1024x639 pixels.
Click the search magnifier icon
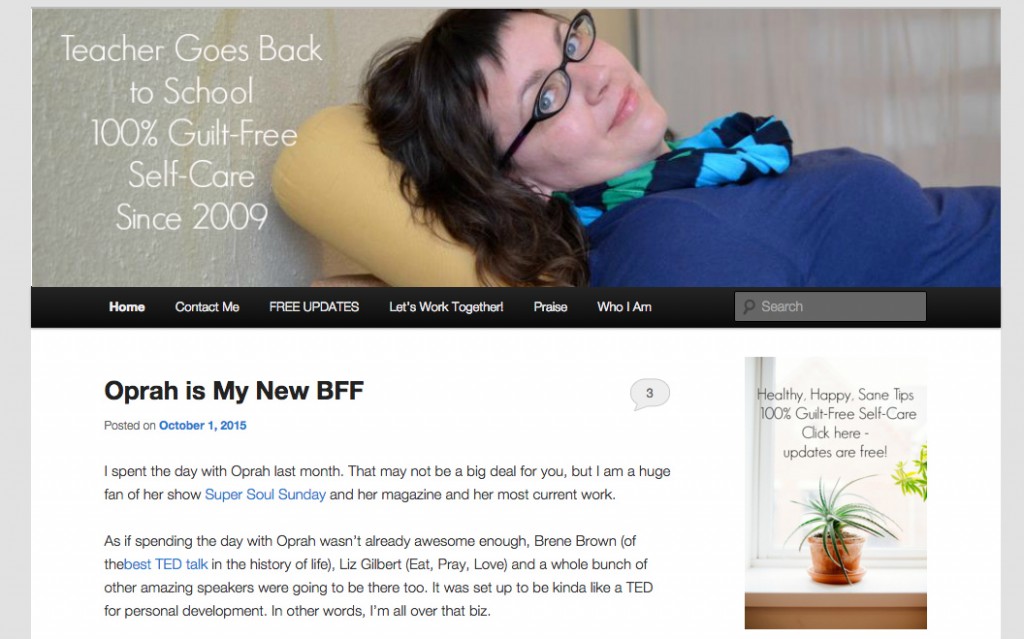click(748, 306)
